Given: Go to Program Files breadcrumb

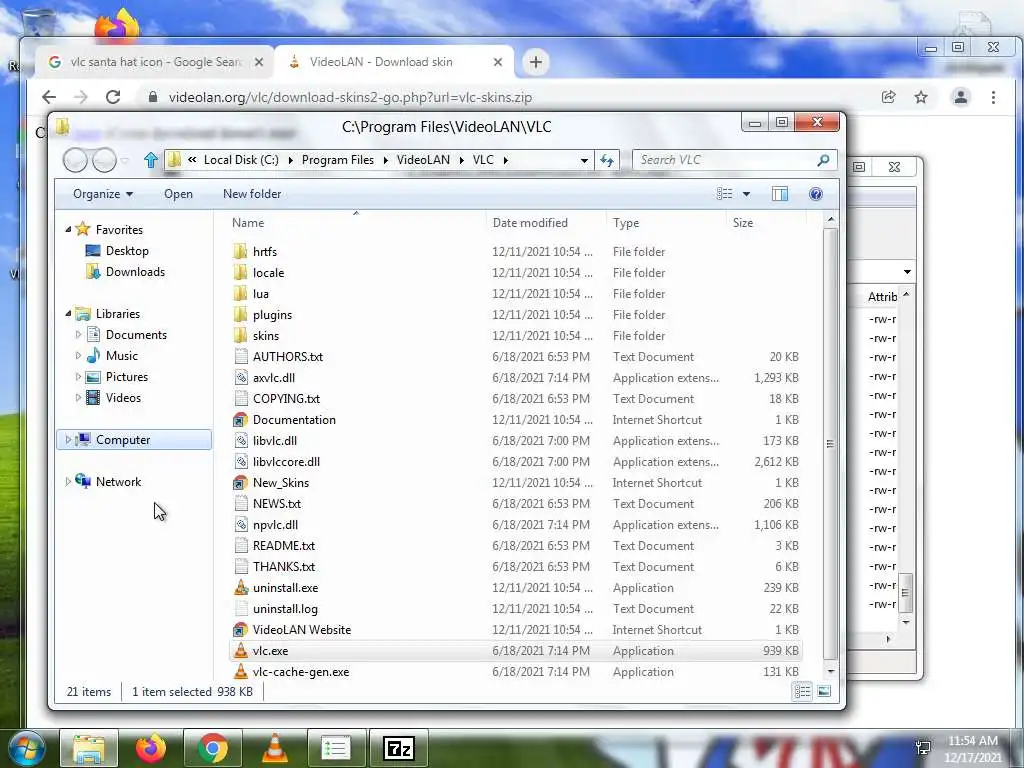Looking at the screenshot, I should tap(338, 160).
